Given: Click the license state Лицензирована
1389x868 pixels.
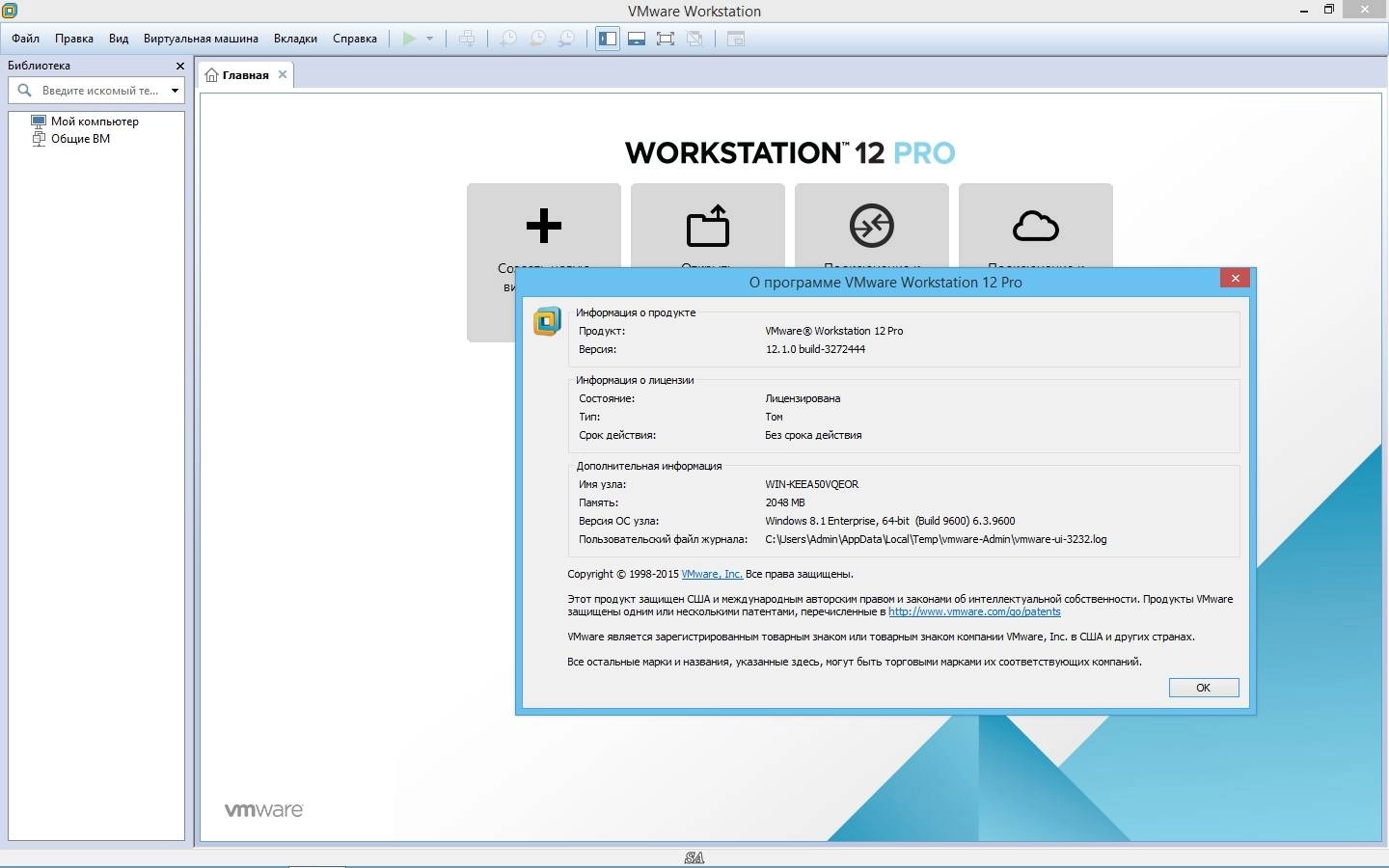Looking at the screenshot, I should tap(803, 398).
